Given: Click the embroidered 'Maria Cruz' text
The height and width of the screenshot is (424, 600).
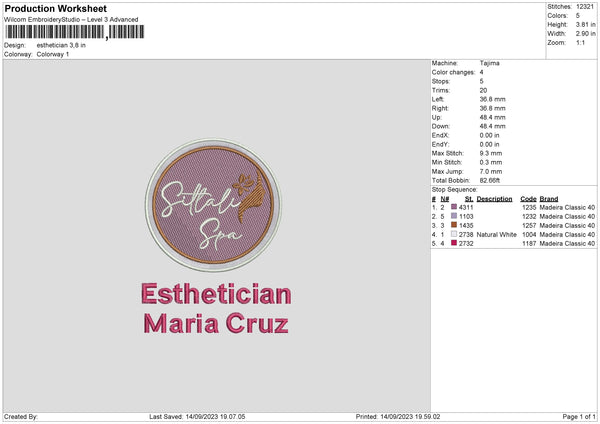Looking at the screenshot, I should [216, 324].
